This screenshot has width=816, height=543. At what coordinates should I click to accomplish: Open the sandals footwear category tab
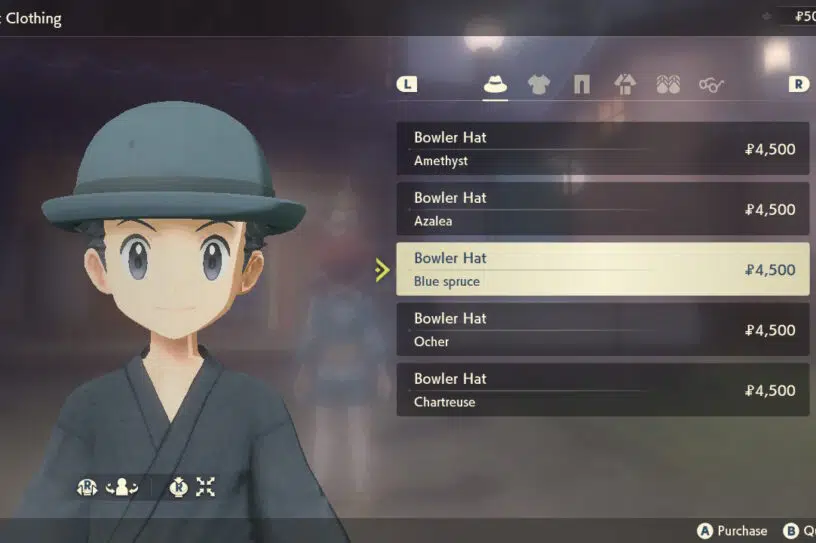(668, 84)
